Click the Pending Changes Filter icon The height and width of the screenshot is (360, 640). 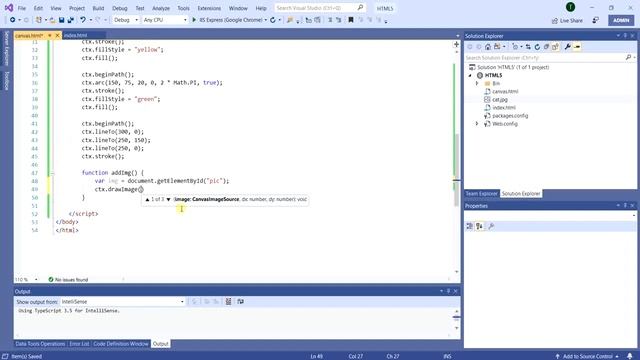515,47
